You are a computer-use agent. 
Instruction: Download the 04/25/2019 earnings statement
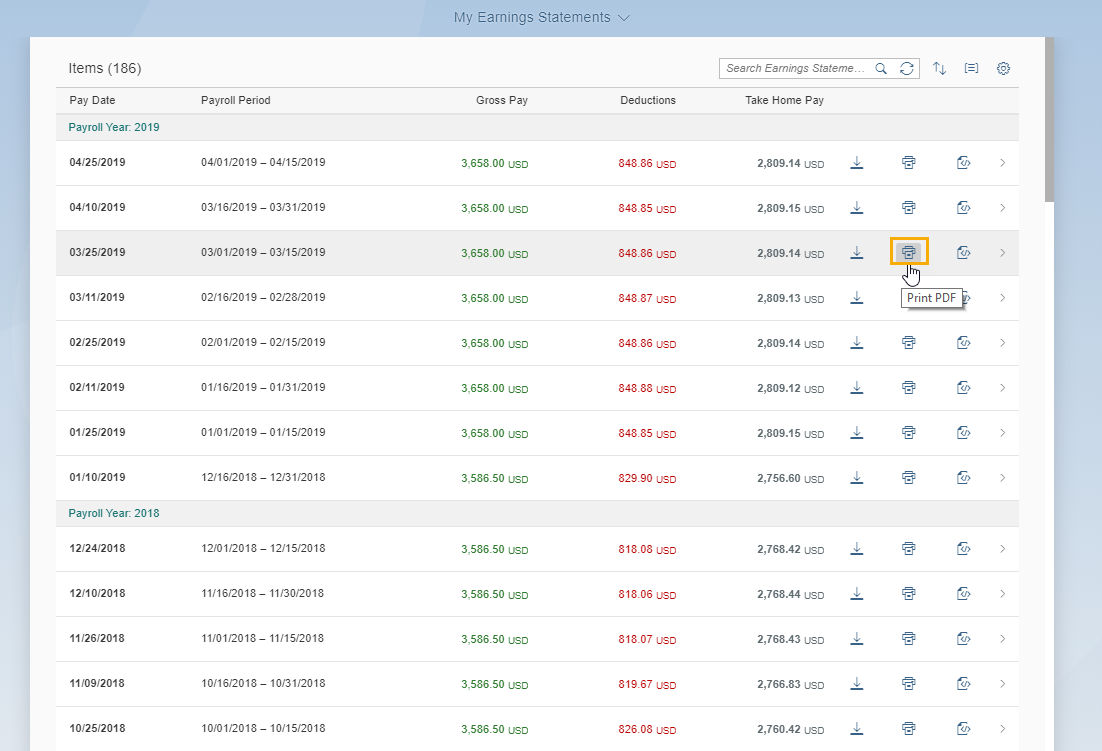(856, 163)
